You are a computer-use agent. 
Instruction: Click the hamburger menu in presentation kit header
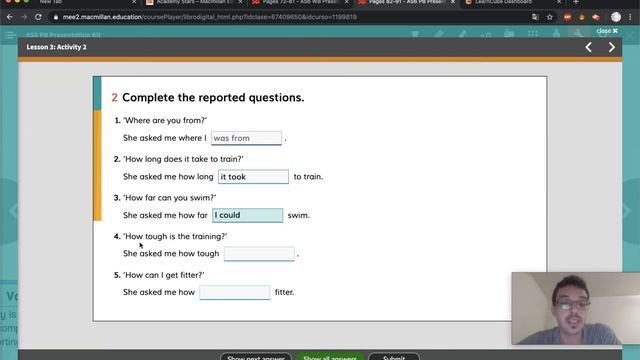coord(10,35)
